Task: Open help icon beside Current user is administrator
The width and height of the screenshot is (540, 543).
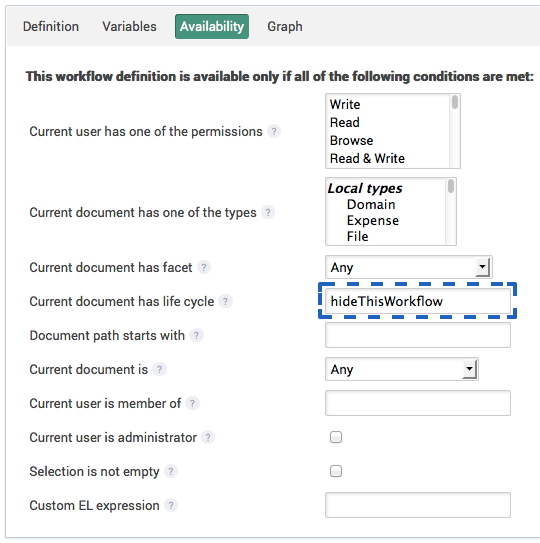Action: pos(208,437)
